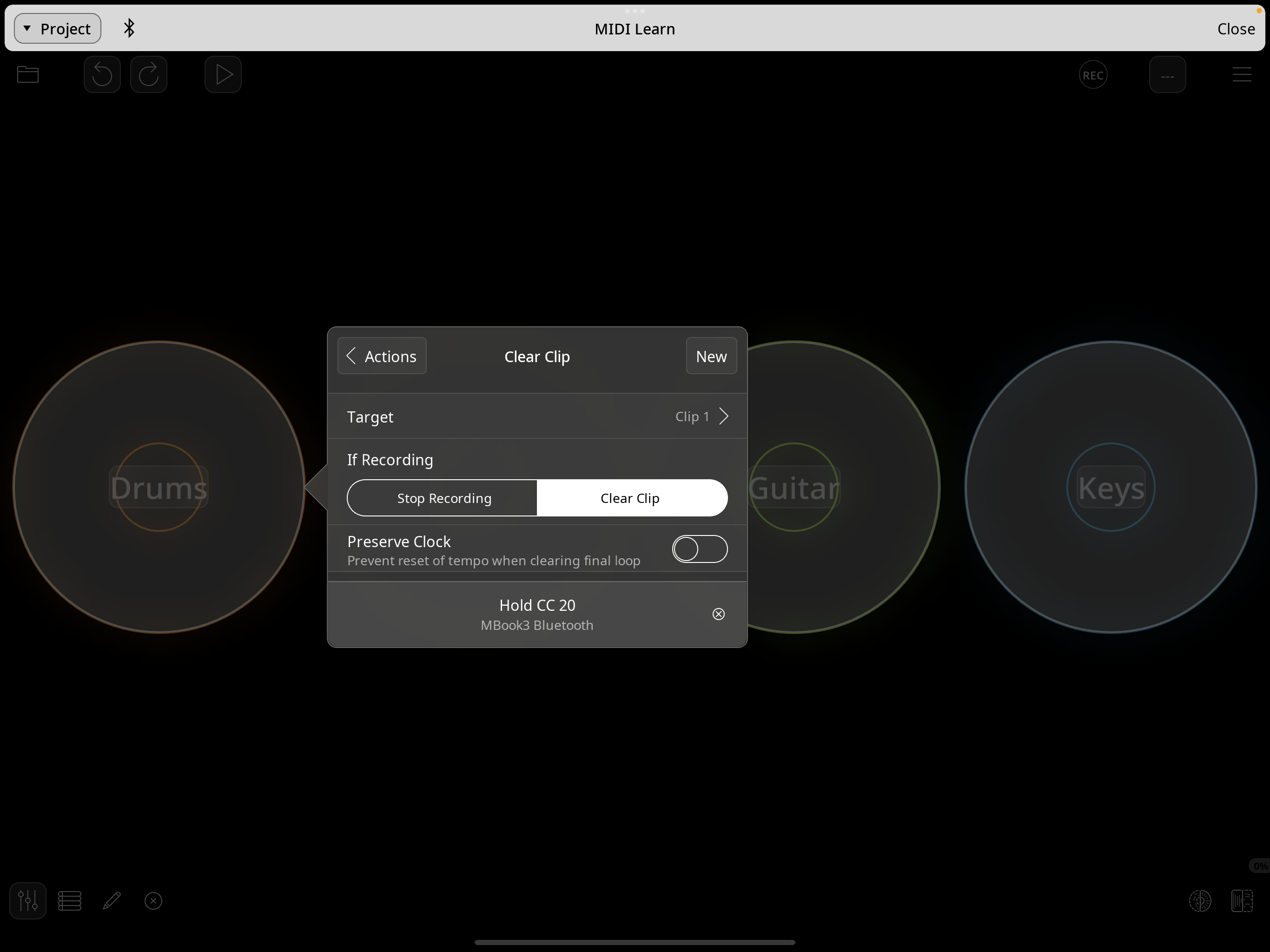Close the MIDI Learn mode
The image size is (1270, 952).
click(1236, 28)
